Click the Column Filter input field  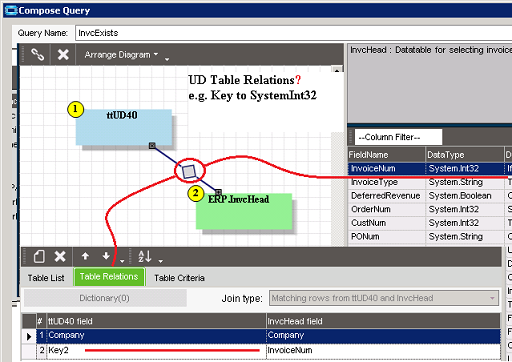pos(398,137)
